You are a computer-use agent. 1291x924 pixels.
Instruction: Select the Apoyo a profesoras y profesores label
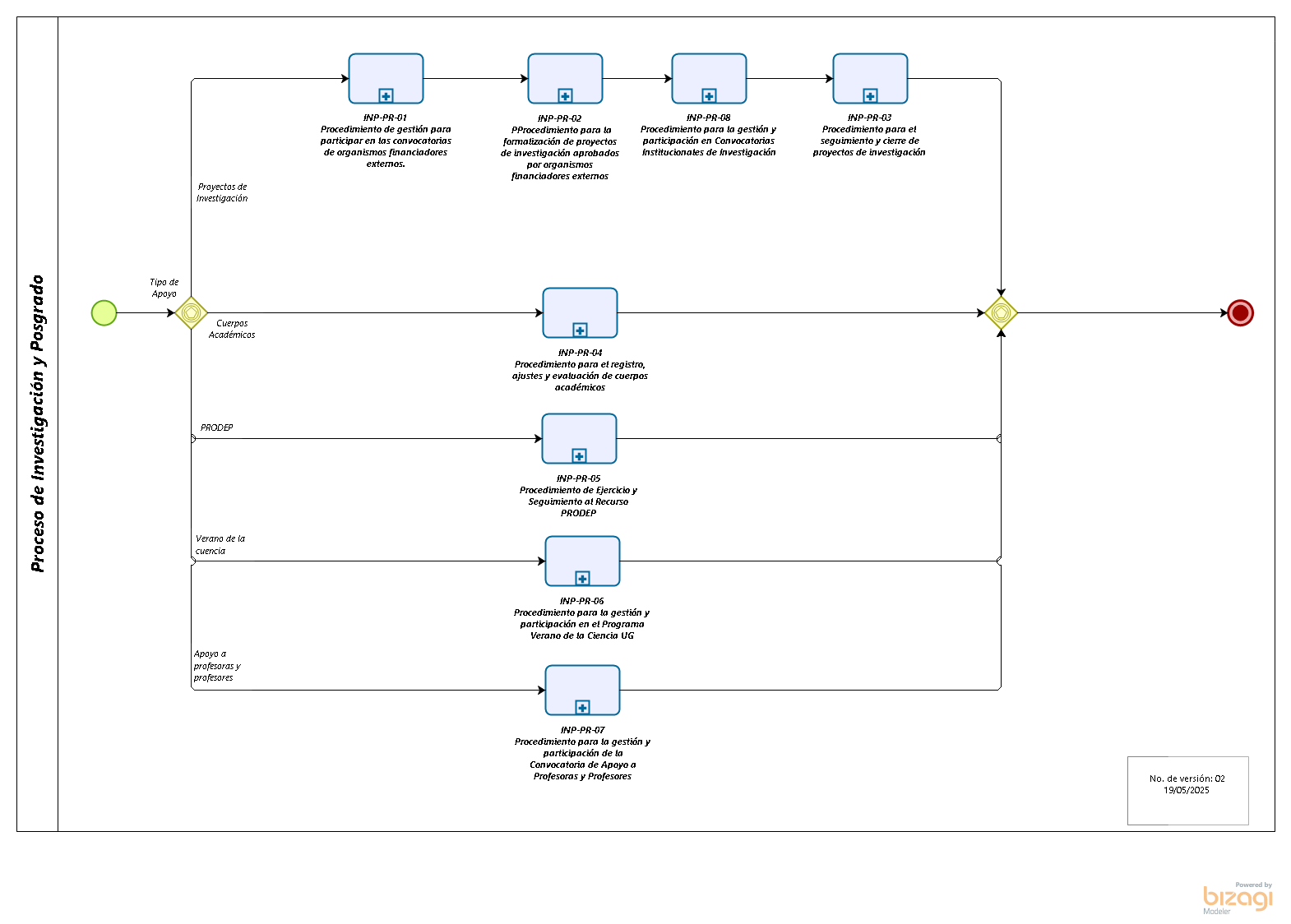click(217, 666)
